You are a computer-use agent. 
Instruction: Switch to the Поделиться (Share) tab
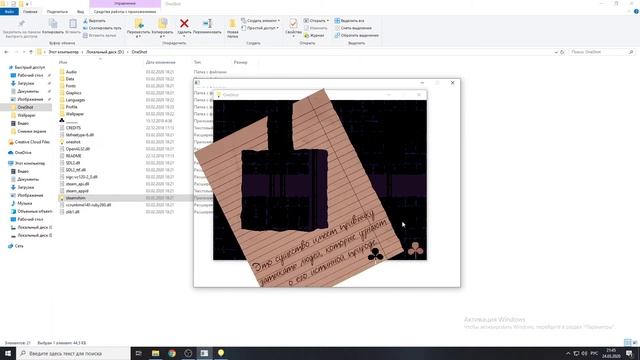(57, 12)
